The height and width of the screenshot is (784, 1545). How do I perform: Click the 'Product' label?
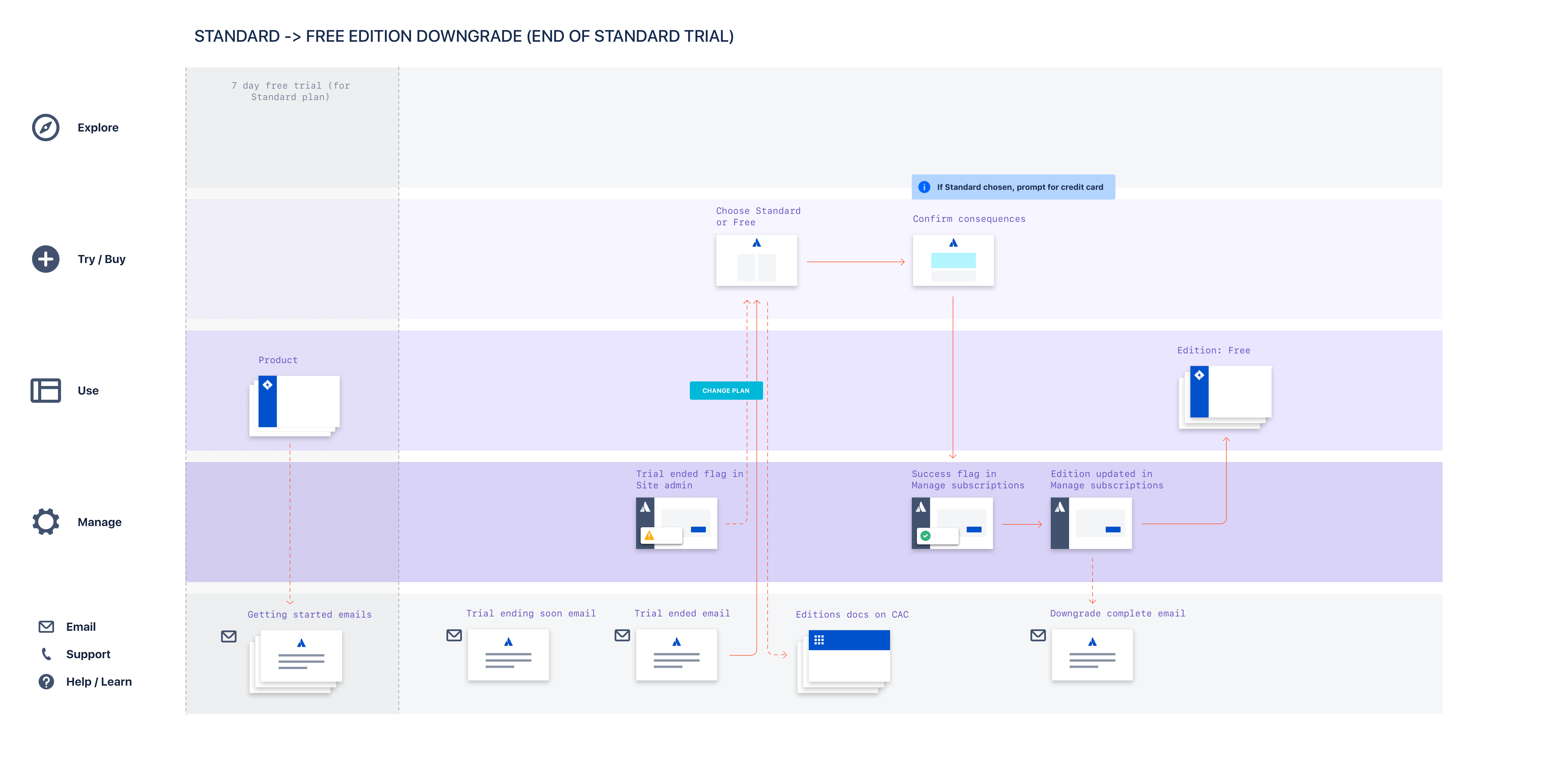click(x=278, y=360)
